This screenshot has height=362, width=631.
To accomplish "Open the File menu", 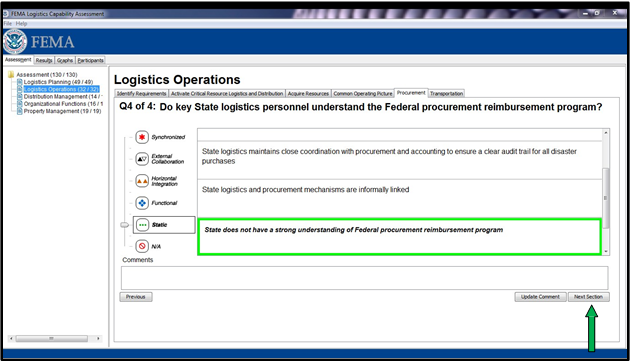I will click(8, 23).
